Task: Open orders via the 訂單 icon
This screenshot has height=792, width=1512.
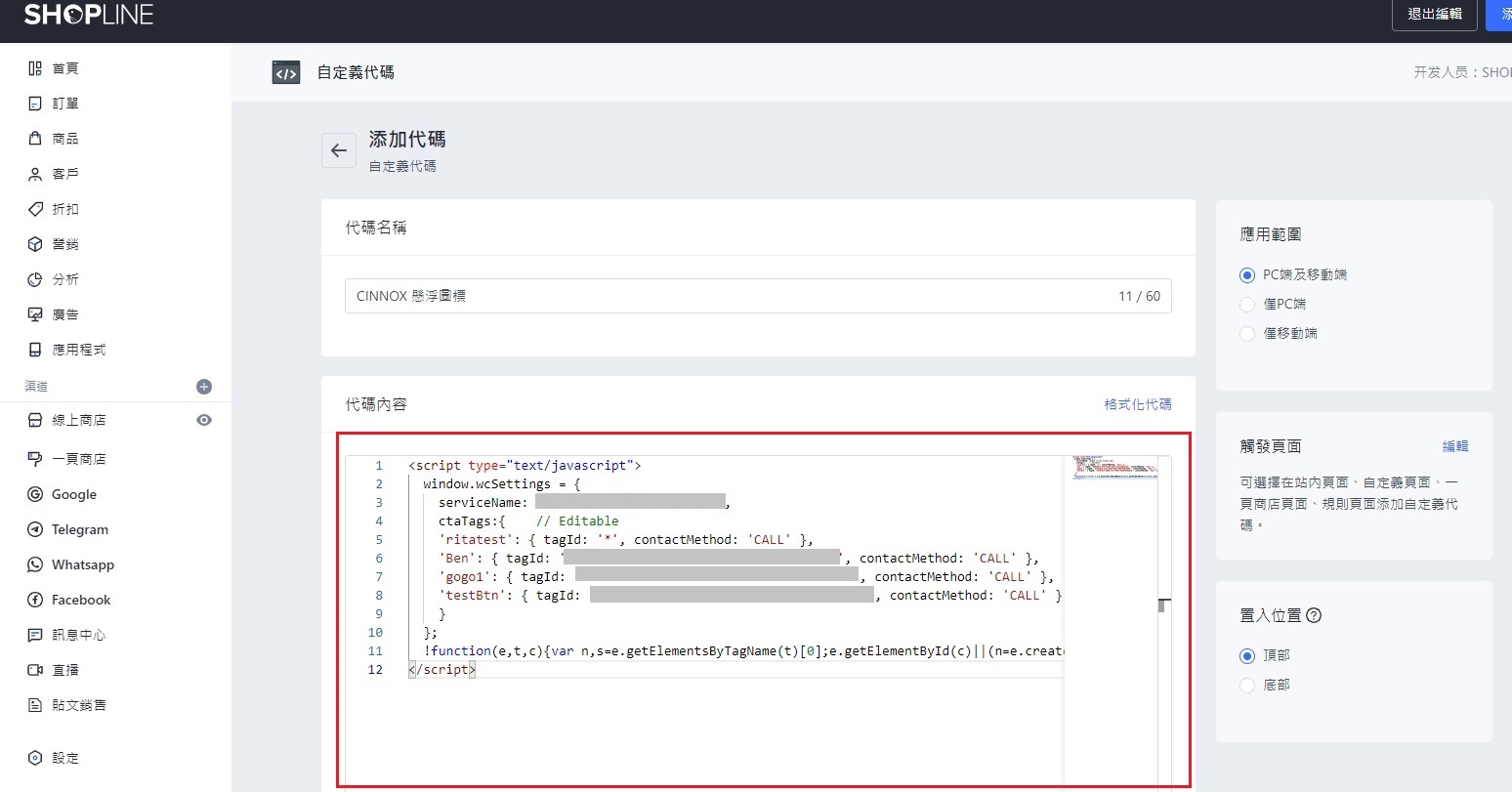Action: tap(35, 104)
